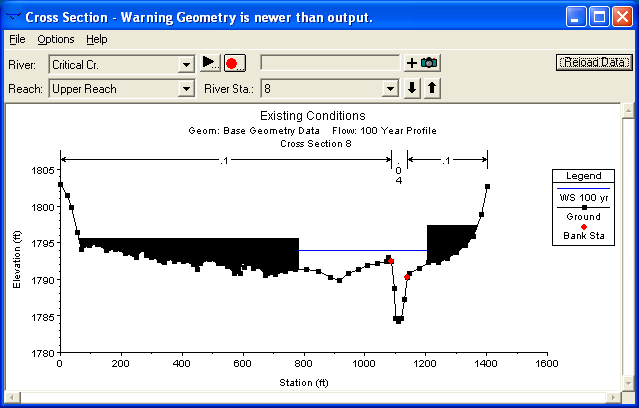Image resolution: width=639 pixels, height=408 pixels.
Task: Open the Options menu
Action: tap(56, 39)
